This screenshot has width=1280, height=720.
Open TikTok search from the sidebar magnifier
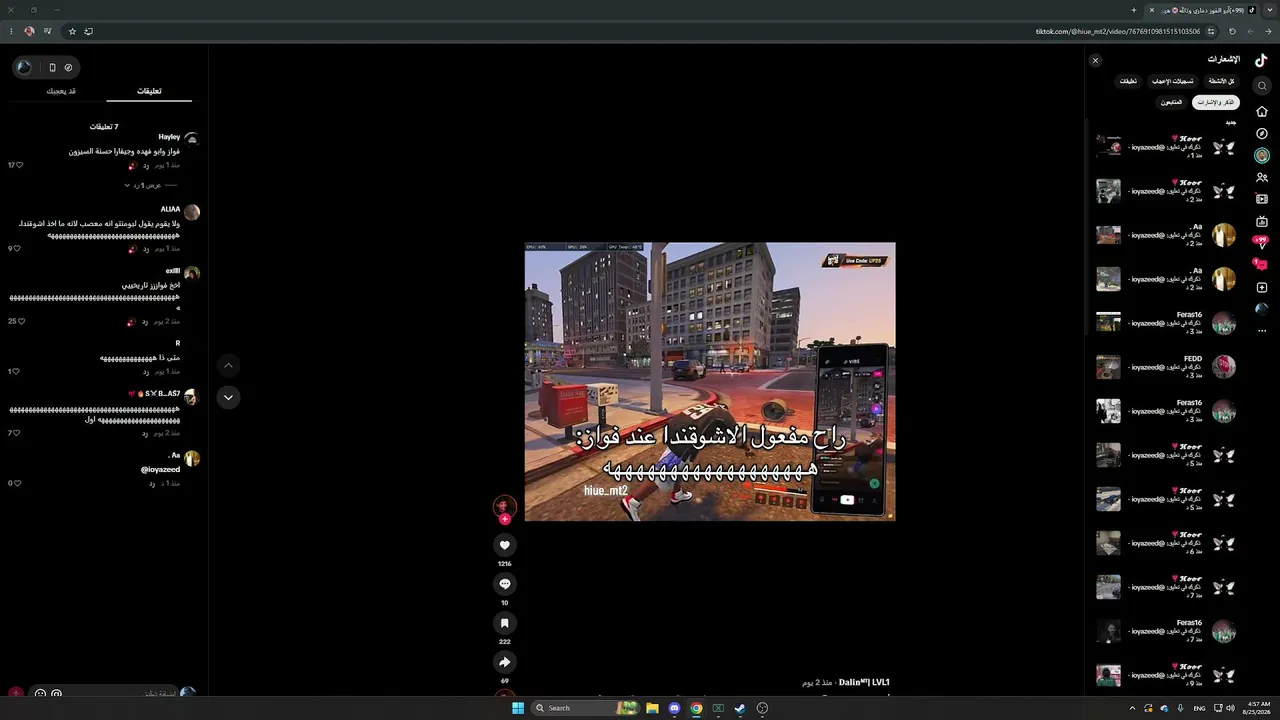coord(1262,86)
